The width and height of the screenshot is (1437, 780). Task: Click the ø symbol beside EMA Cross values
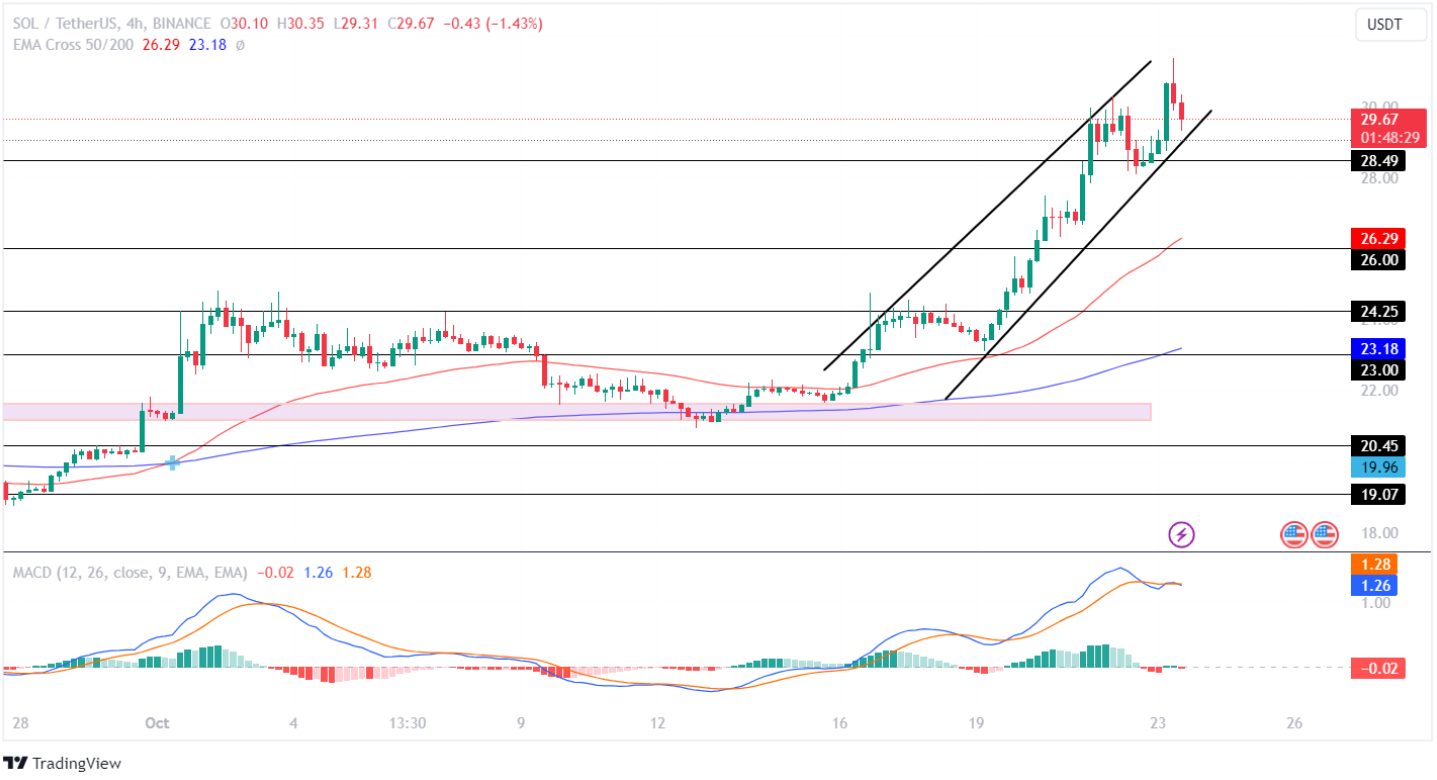[240, 45]
